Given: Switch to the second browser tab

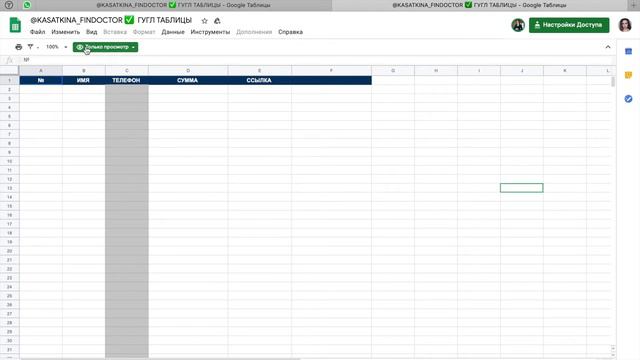Looking at the screenshot, I should [x=479, y=5].
